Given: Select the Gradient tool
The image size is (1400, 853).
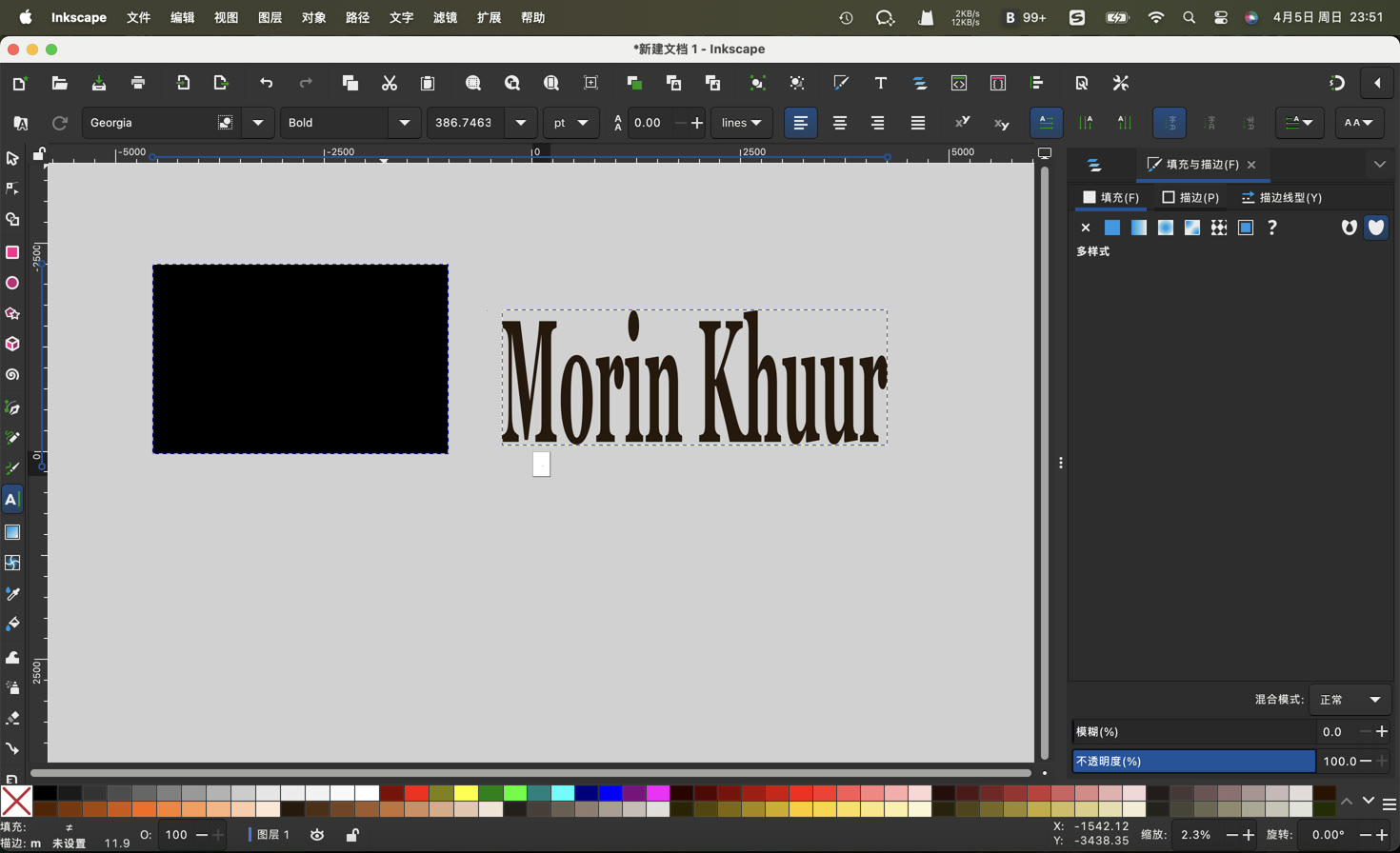Looking at the screenshot, I should click(12, 532).
